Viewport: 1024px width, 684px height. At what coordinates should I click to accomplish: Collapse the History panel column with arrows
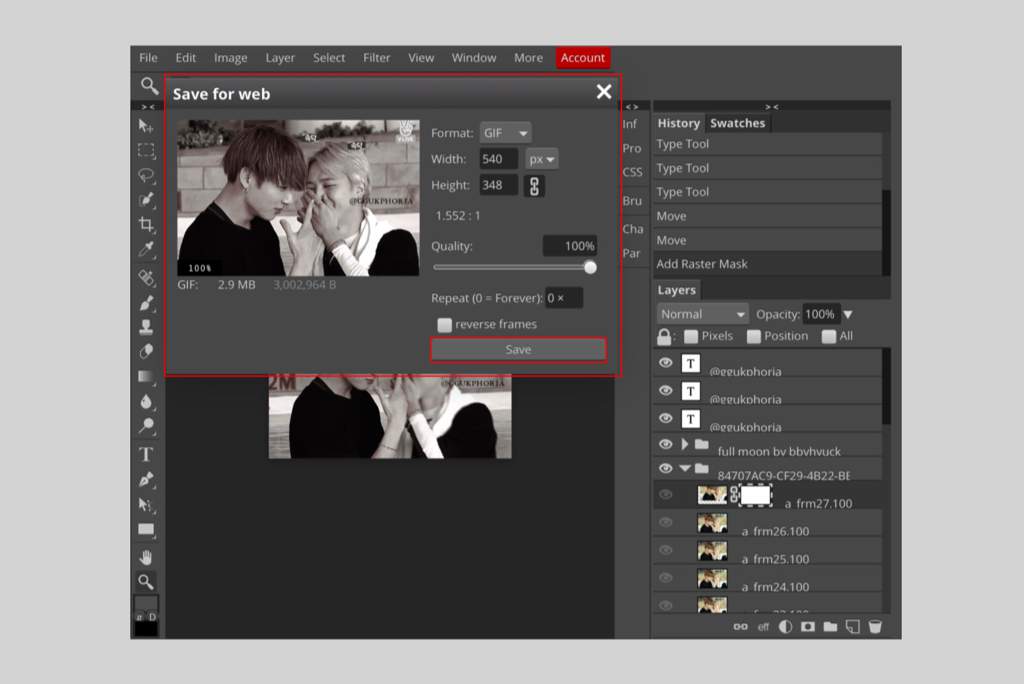click(772, 106)
